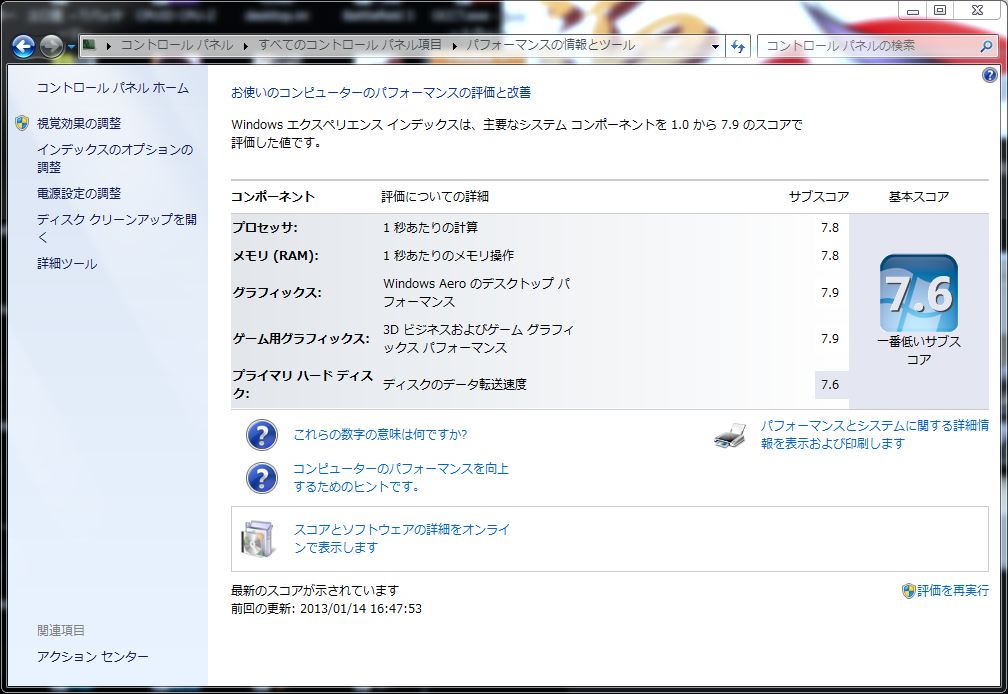The image size is (1008, 694).
Task: Click the Back navigation arrow button
Action: pos(23,46)
